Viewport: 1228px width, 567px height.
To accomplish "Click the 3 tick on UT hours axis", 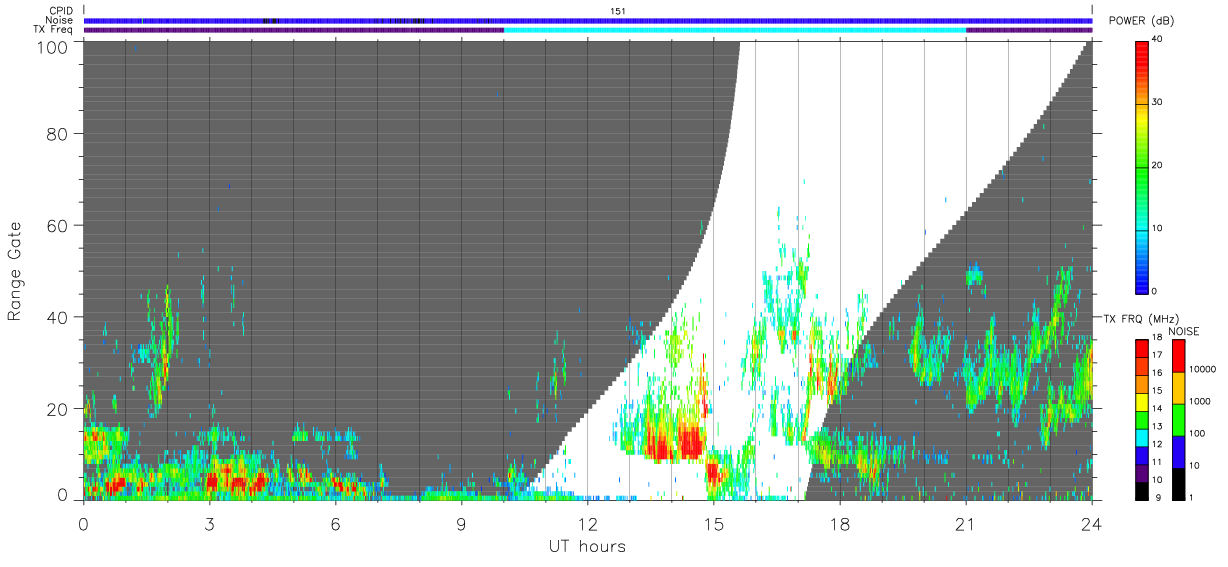I will (x=210, y=523).
